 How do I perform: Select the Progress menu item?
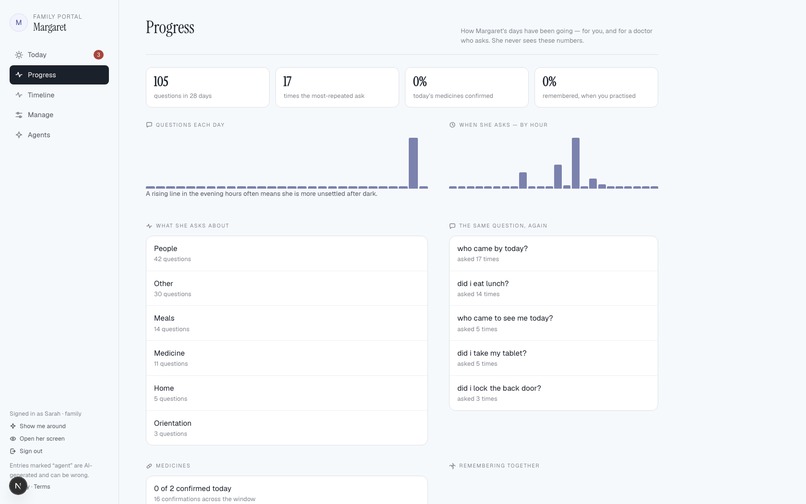tap(59, 75)
